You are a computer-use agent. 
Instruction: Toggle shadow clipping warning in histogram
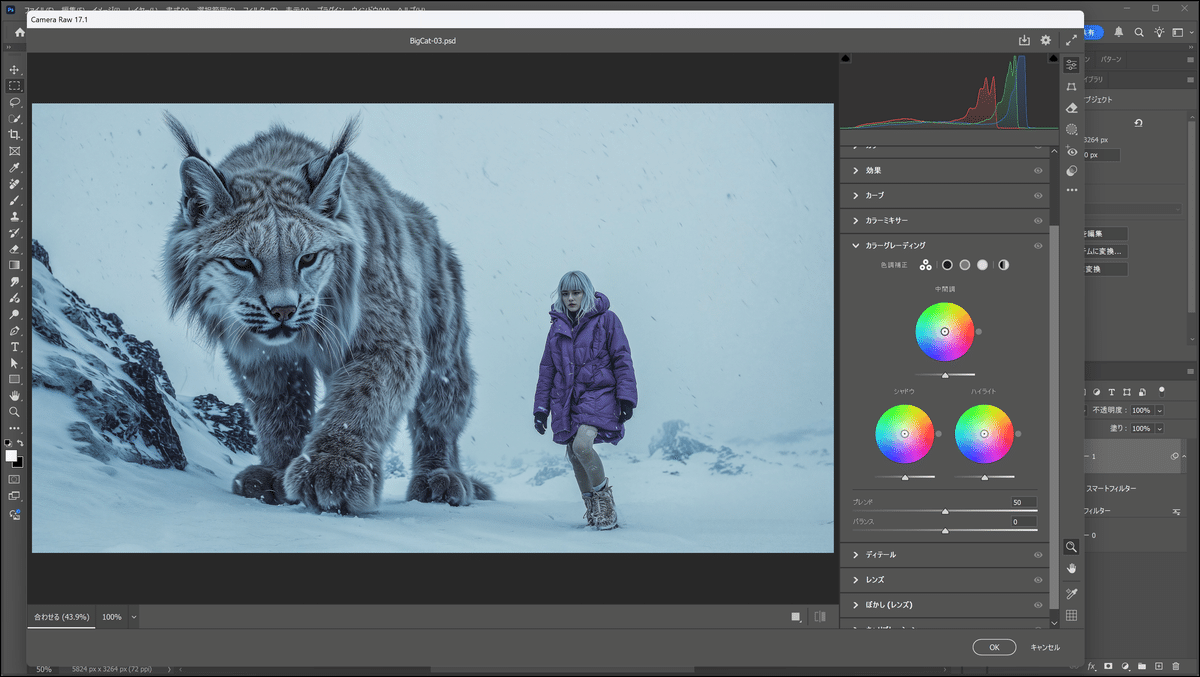845,59
